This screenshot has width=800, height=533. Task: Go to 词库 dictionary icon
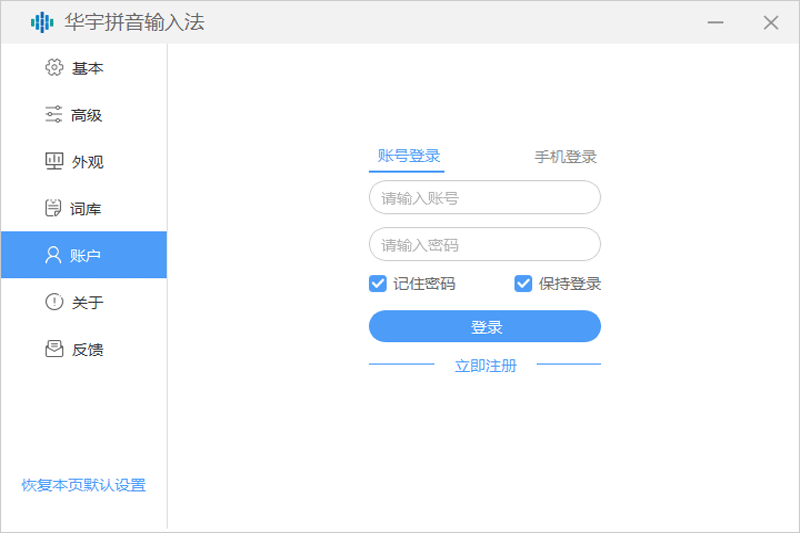pos(54,209)
